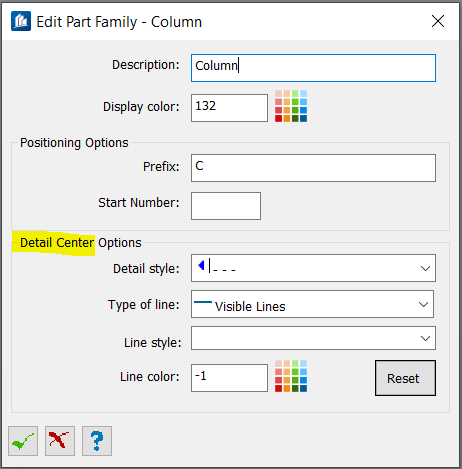Click the Line color value field
This screenshot has height=469, width=462.
229,378
